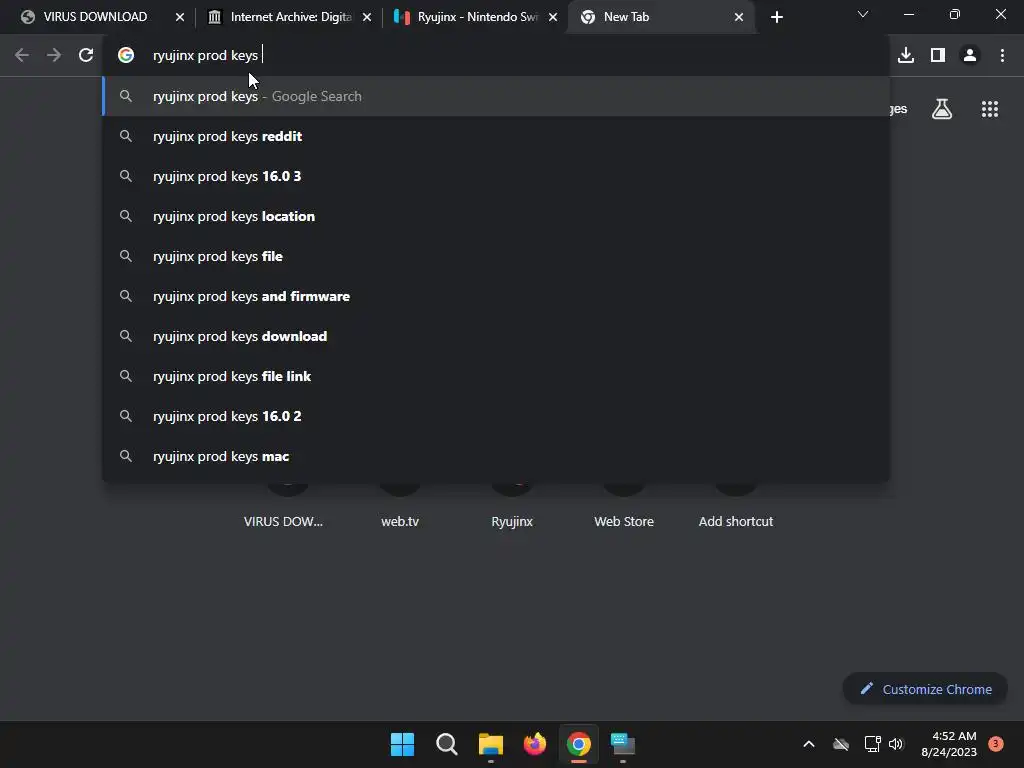The image size is (1024, 768).
Task: Switch to the VIRUS DOWNLOAD tab
Action: pyautogui.click(x=95, y=17)
